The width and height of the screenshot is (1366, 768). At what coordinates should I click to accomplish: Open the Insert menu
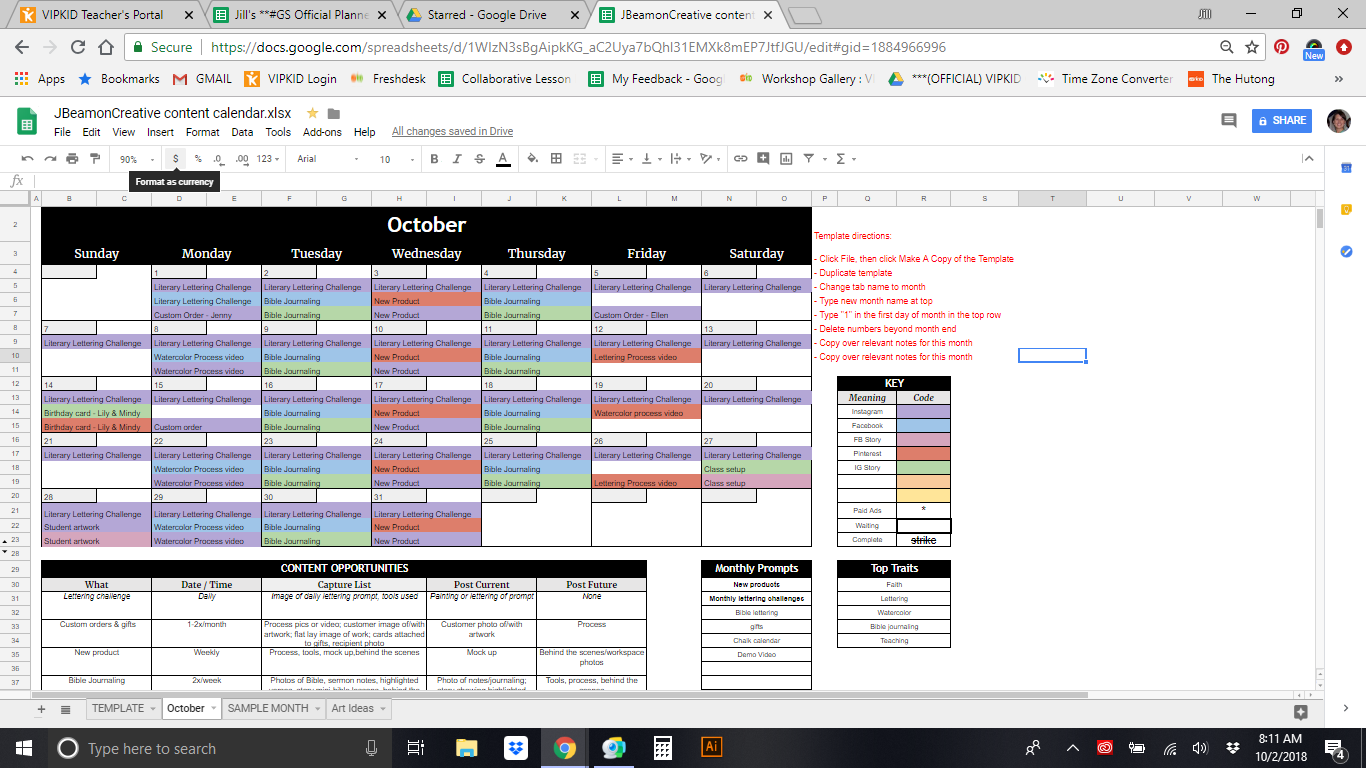(x=160, y=132)
